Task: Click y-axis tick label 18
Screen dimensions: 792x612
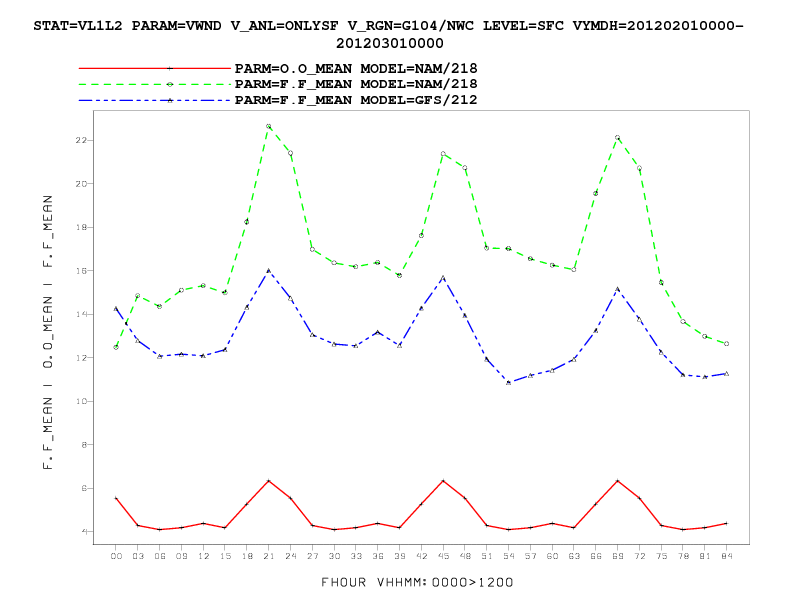Action: point(81,227)
